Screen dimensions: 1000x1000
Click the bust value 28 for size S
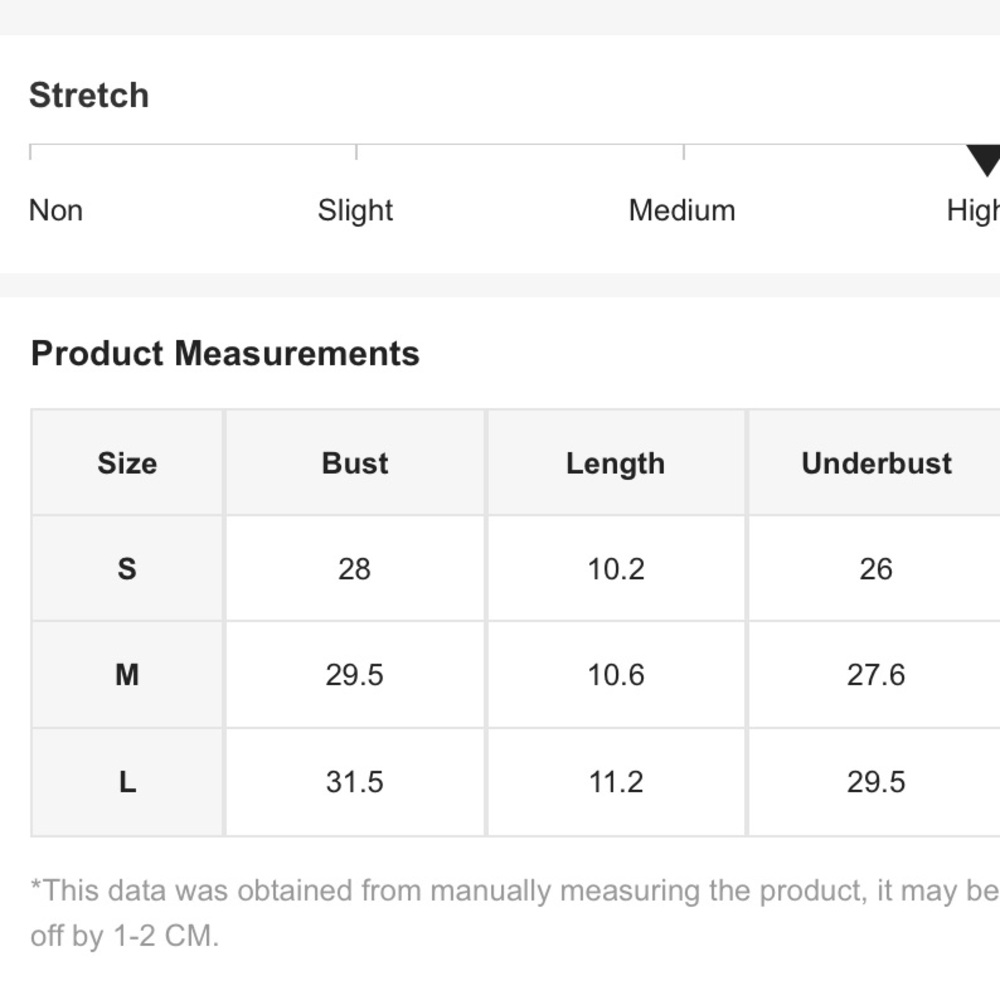[355, 569]
